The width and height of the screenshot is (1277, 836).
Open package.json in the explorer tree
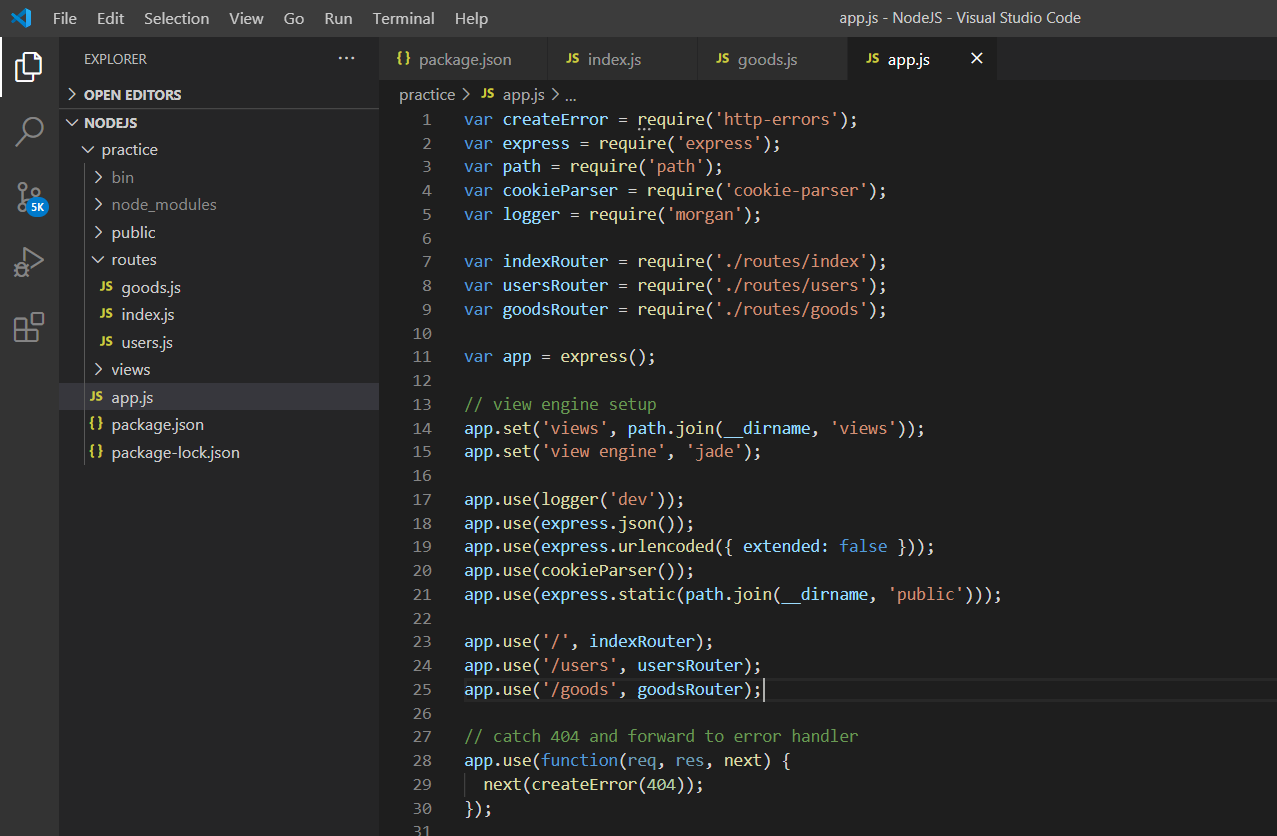click(x=219, y=424)
